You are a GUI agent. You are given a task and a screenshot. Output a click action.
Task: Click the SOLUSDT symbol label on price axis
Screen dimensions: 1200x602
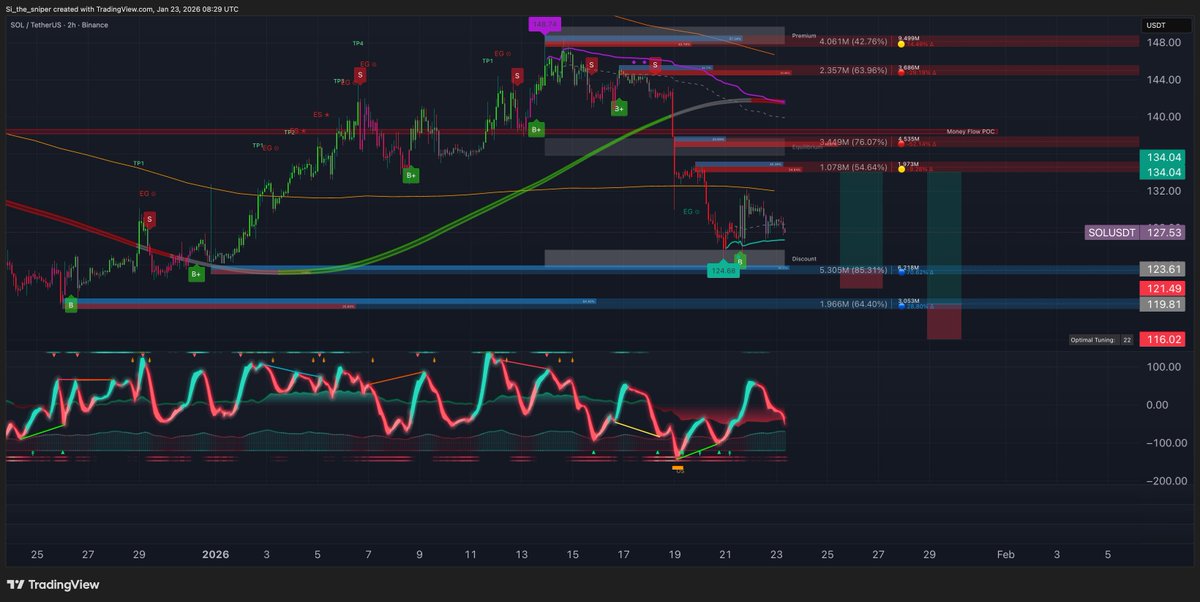click(x=1113, y=232)
